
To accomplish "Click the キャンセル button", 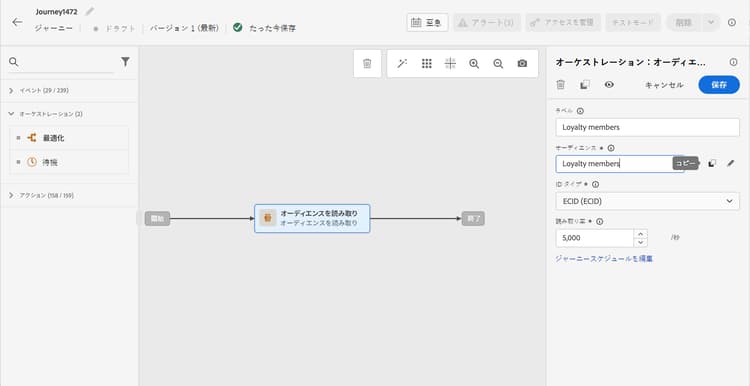I will (x=664, y=85).
